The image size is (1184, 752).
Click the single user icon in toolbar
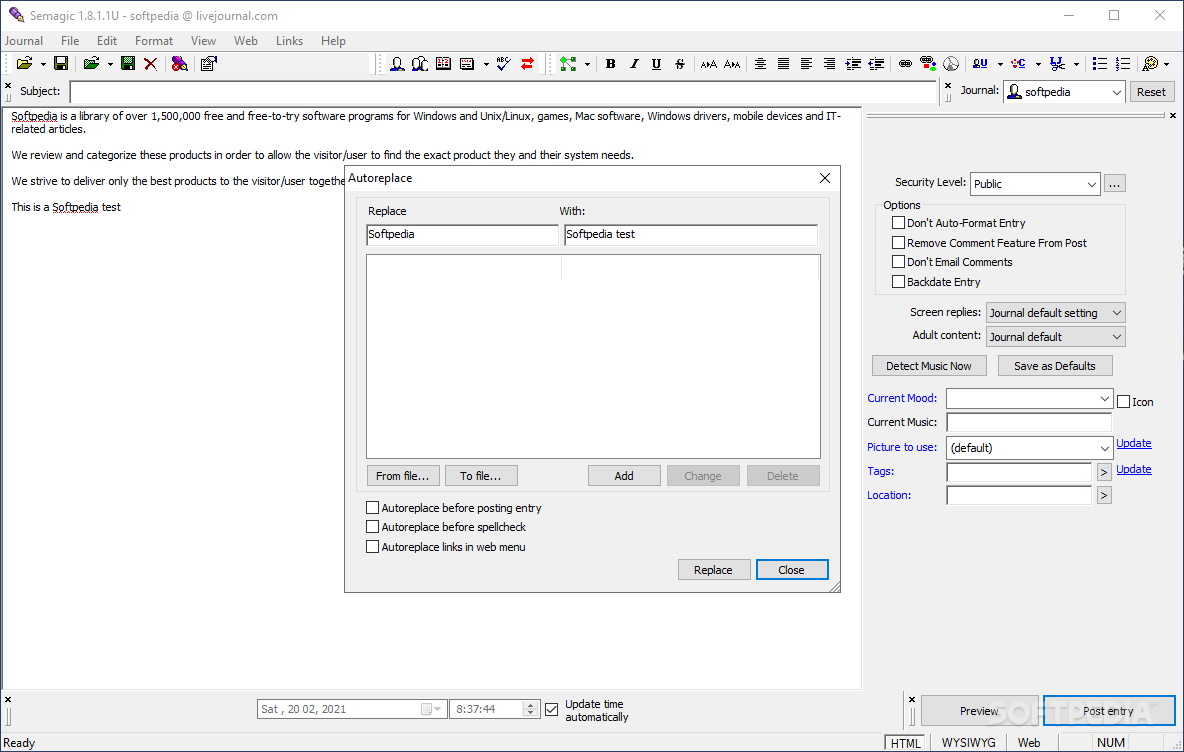coord(397,64)
